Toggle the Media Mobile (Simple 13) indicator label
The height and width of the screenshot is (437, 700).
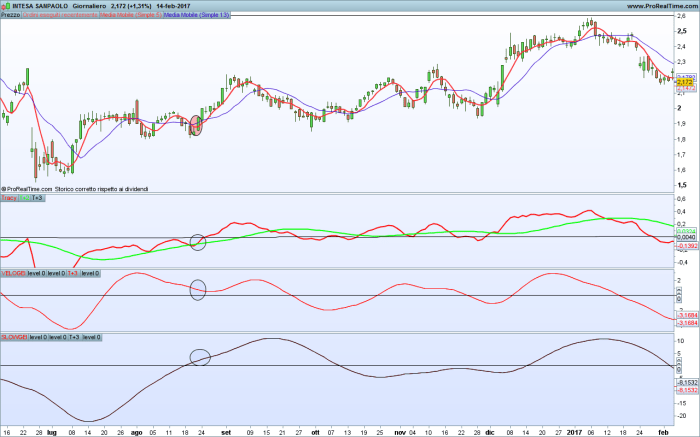(198, 16)
